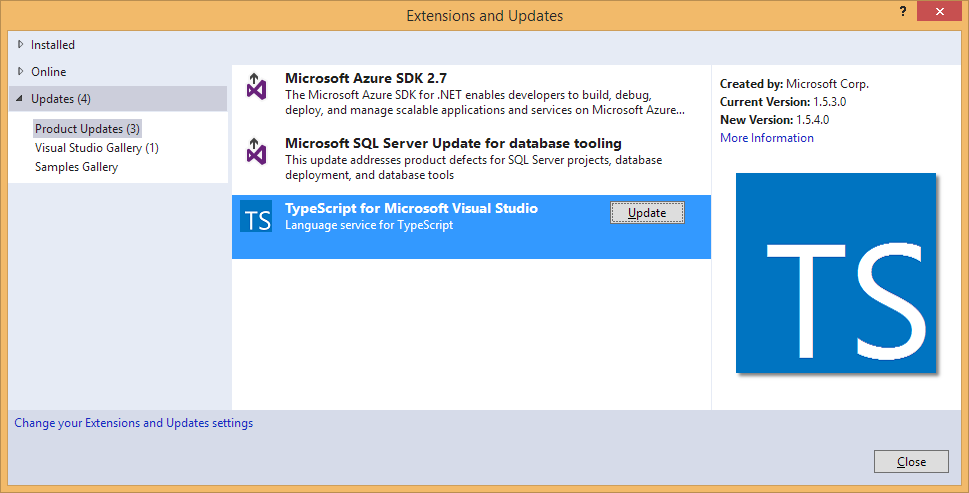The width and height of the screenshot is (969, 493).
Task: Click the Close button at the bottom
Action: click(910, 461)
